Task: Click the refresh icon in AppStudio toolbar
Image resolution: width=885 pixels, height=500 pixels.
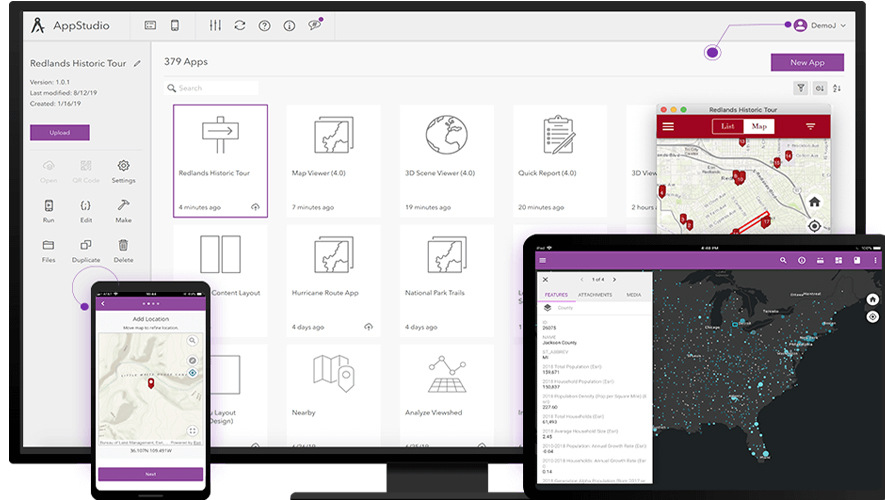Action: [240, 25]
